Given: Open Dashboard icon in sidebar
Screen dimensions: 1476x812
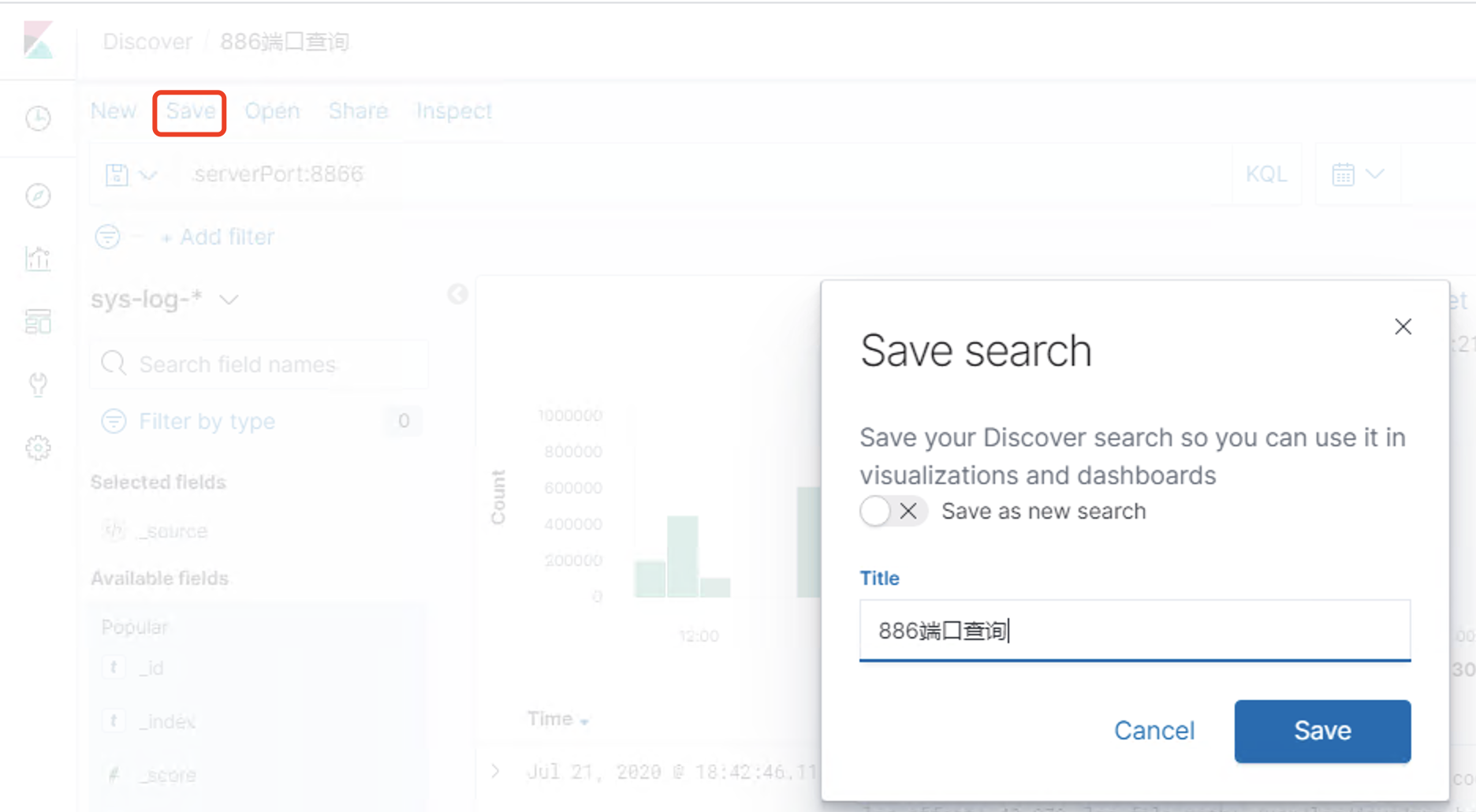Looking at the screenshot, I should coord(38,322).
